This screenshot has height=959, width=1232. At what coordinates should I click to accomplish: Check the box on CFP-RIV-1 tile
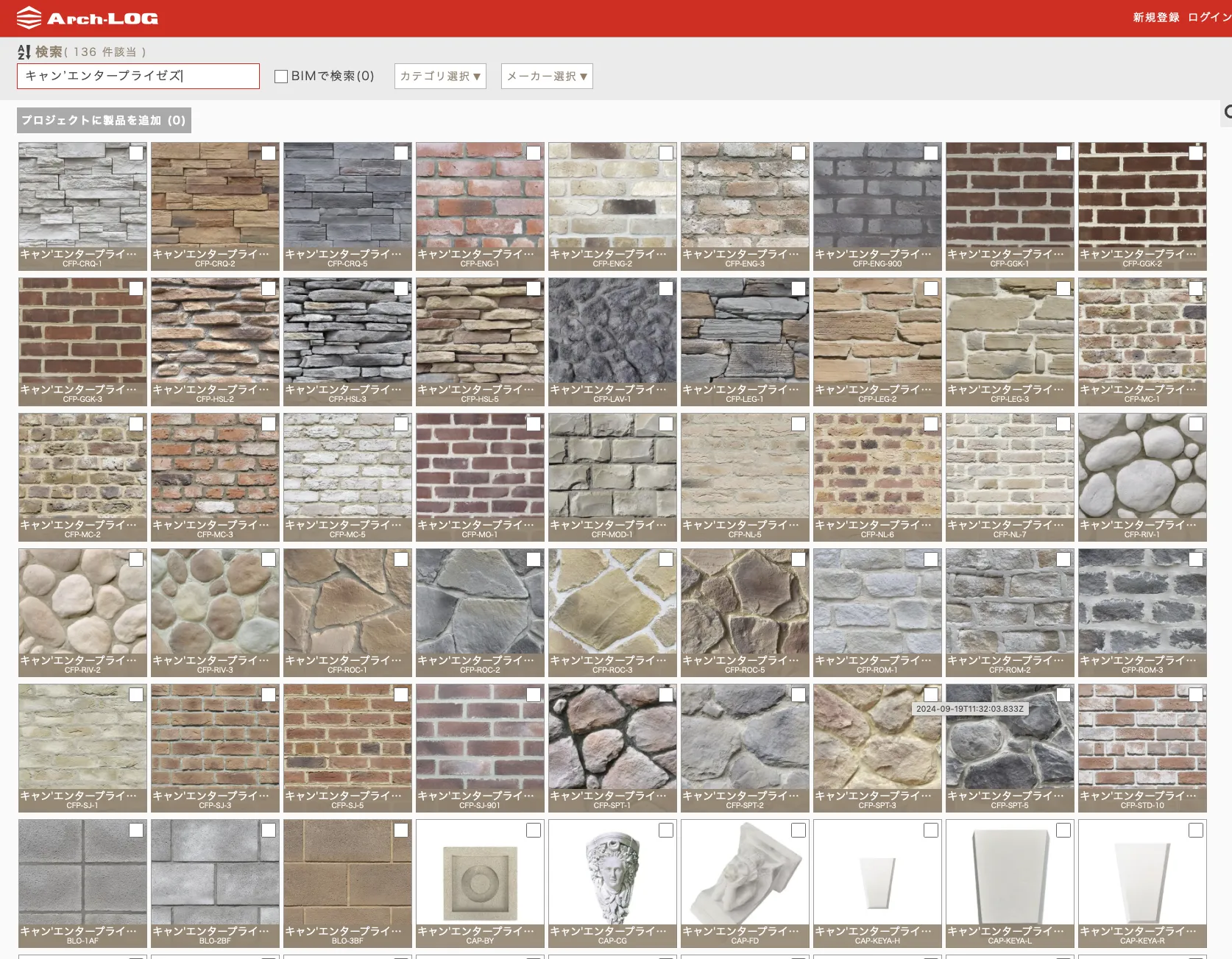point(1196,424)
